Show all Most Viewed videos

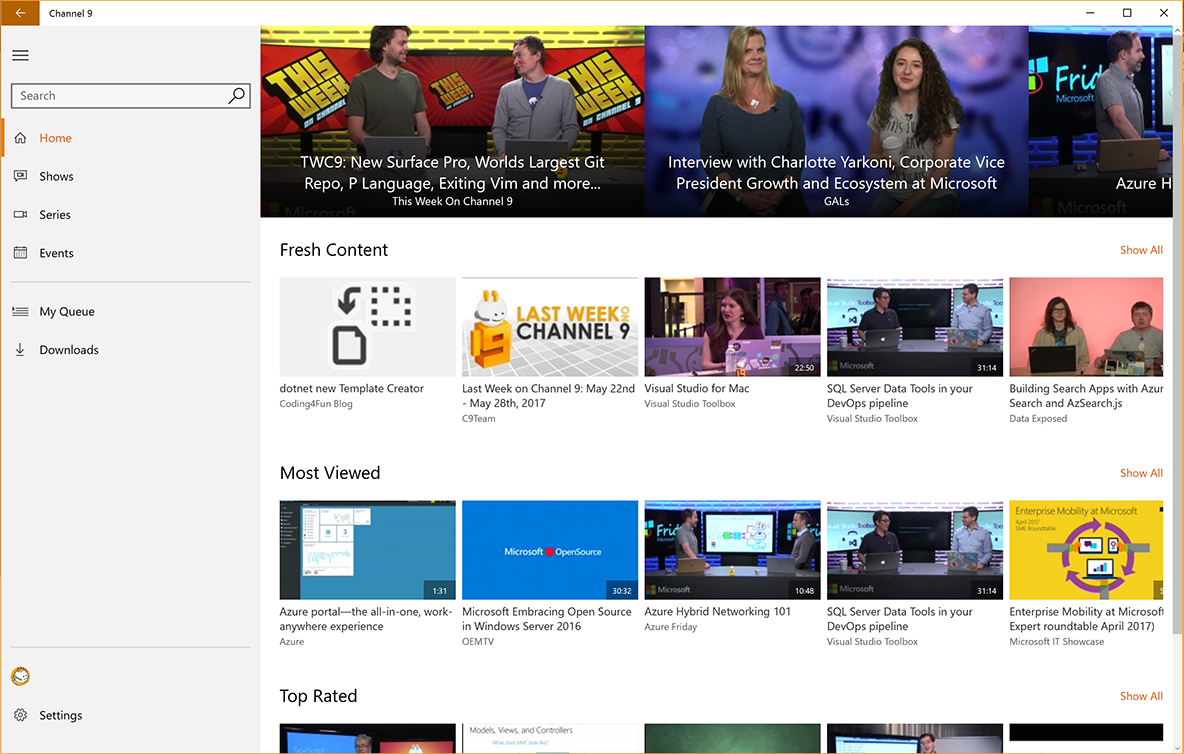1141,473
